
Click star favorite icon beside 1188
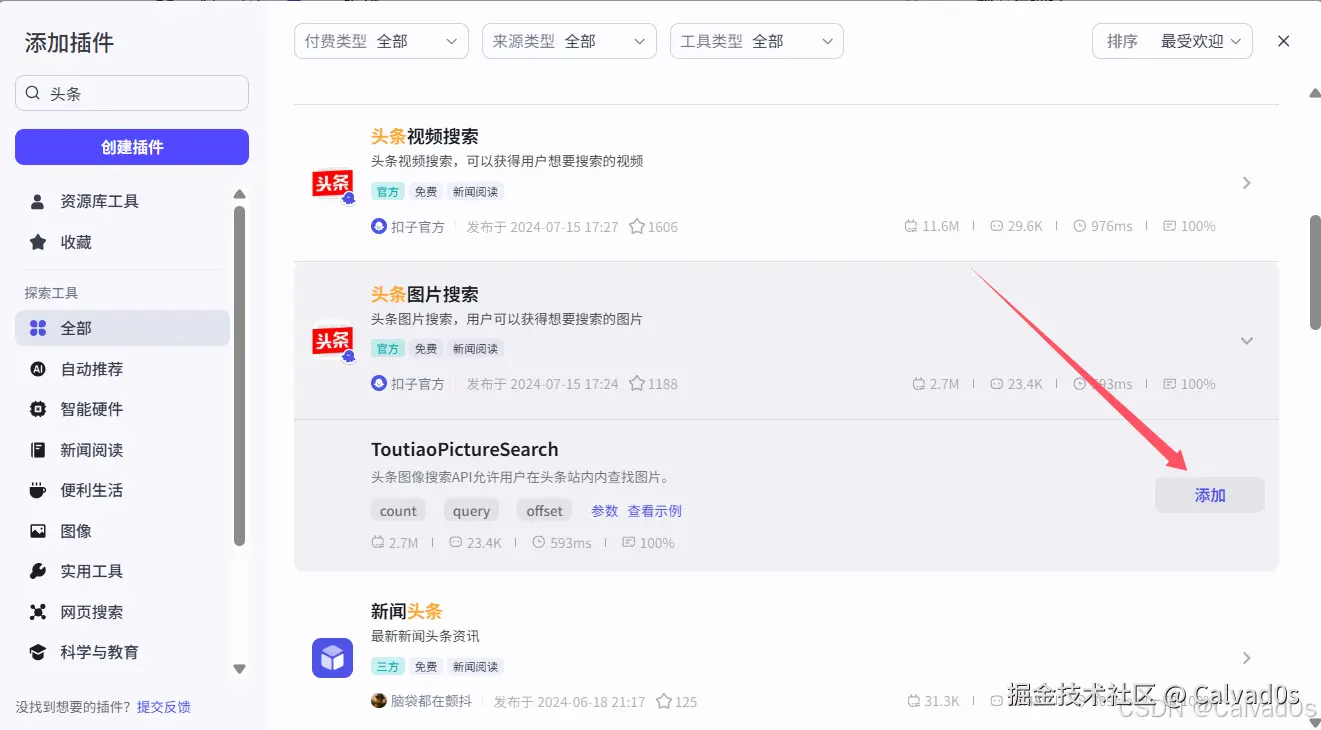637,384
